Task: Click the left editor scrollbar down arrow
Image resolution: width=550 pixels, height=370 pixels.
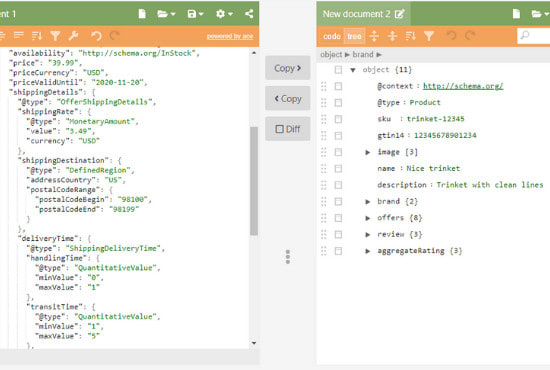Action: click(x=254, y=343)
